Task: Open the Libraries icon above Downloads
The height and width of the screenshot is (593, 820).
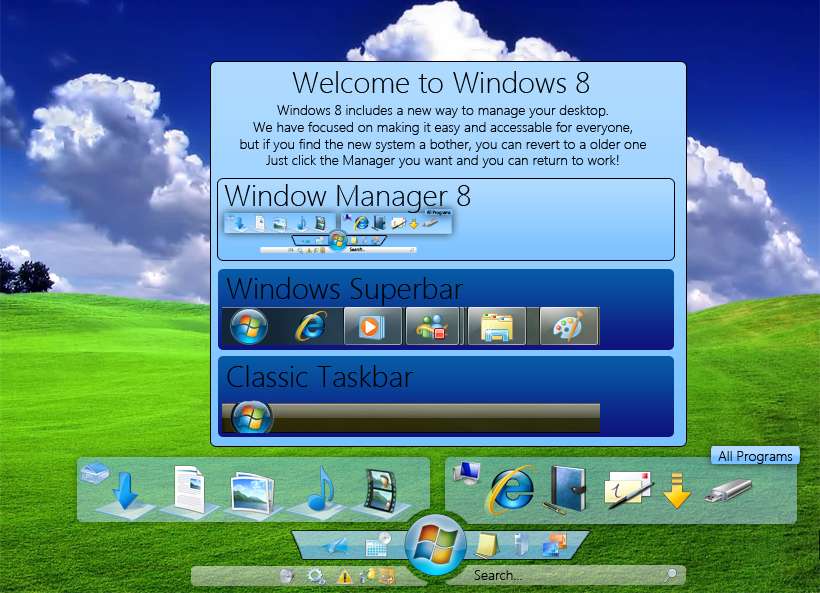Action: coord(95,473)
